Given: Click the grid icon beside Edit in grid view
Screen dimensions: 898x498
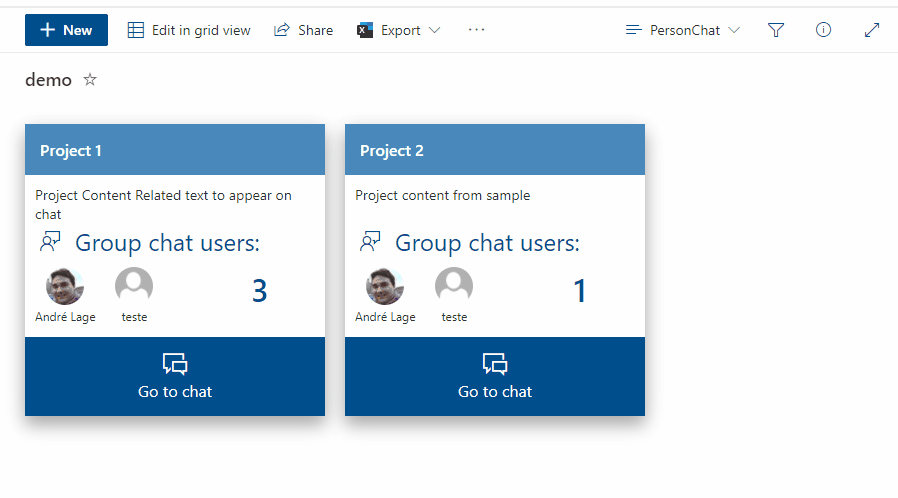Looking at the screenshot, I should 136,30.
